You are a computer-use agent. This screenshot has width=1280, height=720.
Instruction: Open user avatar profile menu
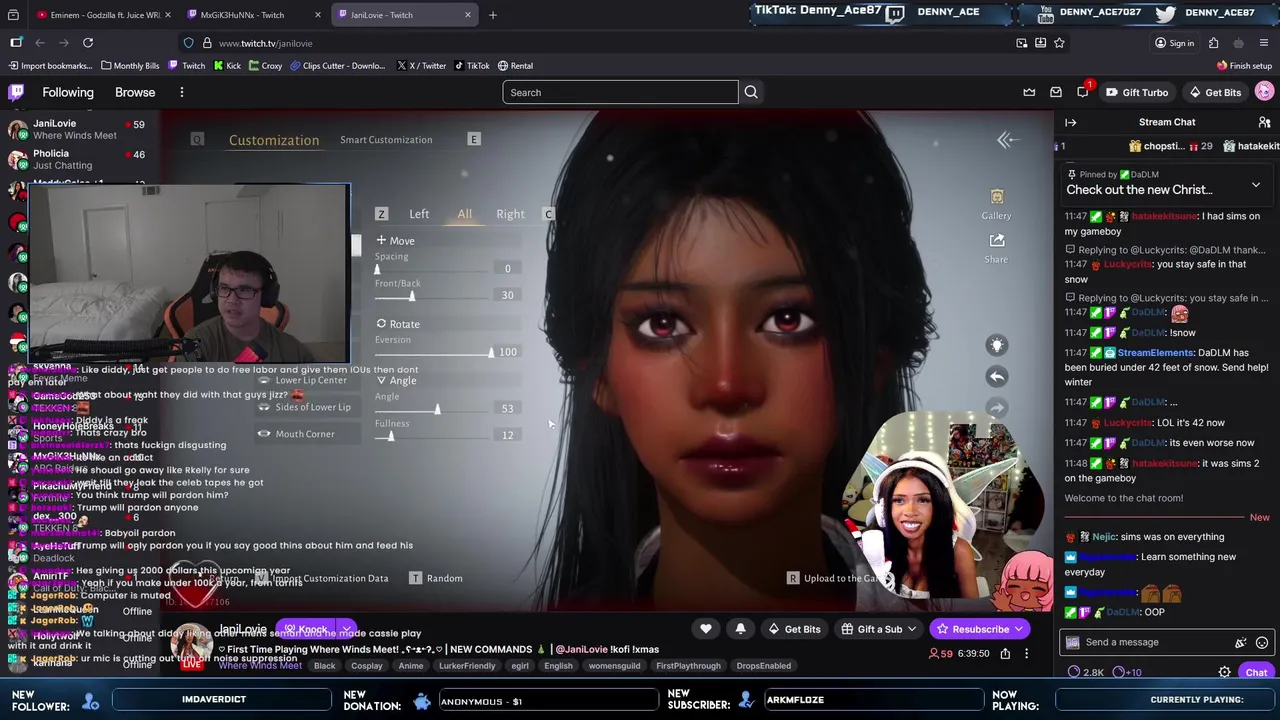pos(1264,92)
